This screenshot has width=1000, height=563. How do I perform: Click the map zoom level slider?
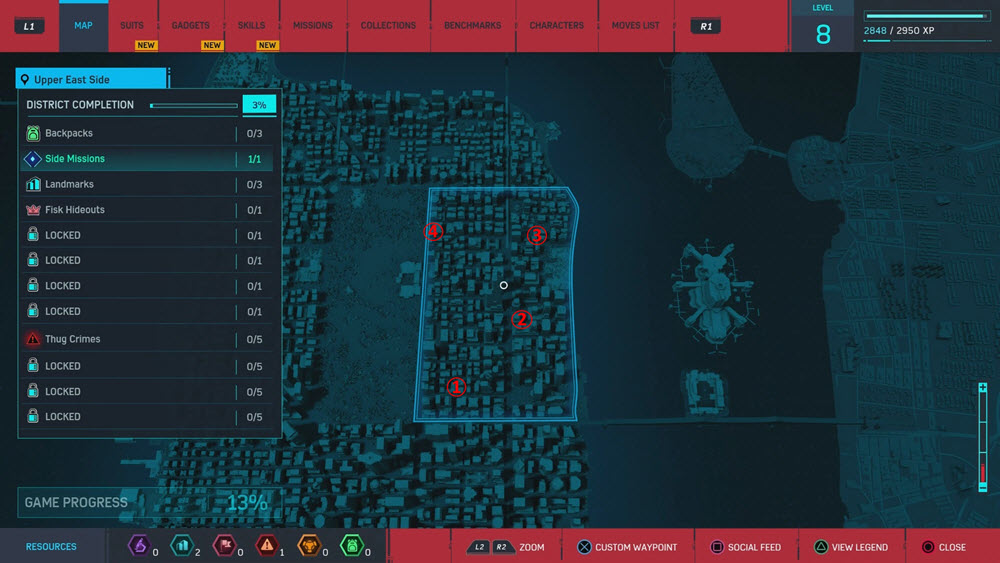pos(983,437)
